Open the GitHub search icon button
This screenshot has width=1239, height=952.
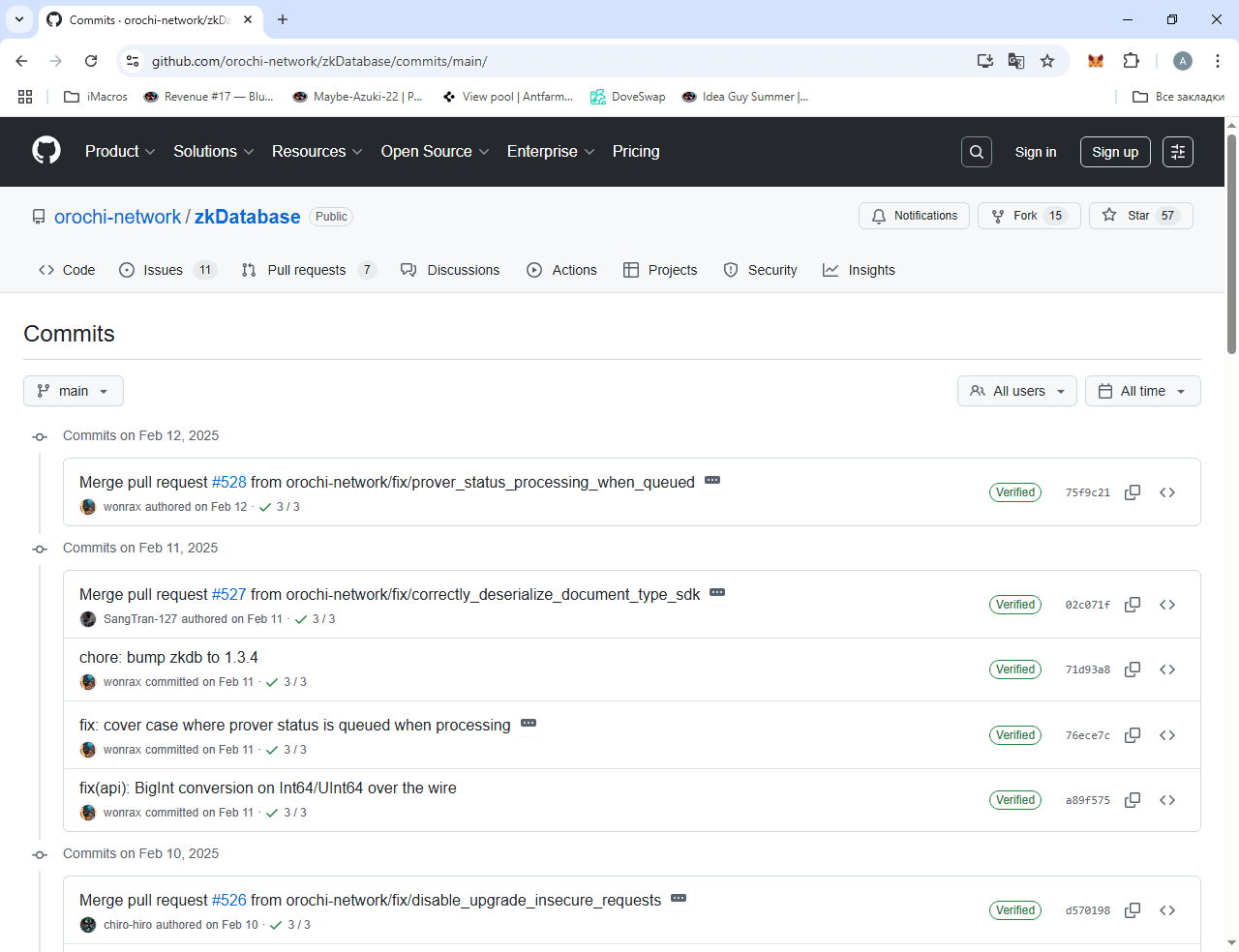tap(977, 152)
